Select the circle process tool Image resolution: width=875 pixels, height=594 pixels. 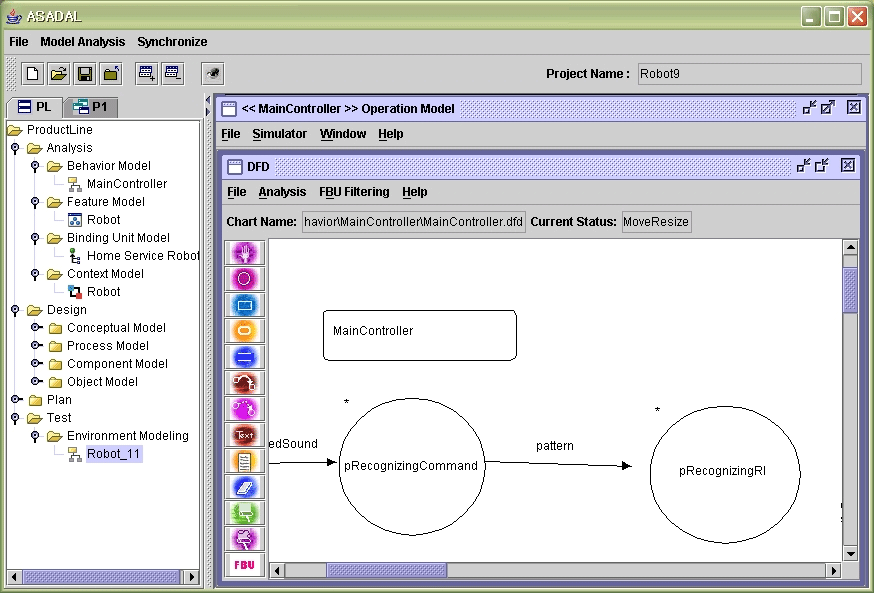pyautogui.click(x=244, y=279)
